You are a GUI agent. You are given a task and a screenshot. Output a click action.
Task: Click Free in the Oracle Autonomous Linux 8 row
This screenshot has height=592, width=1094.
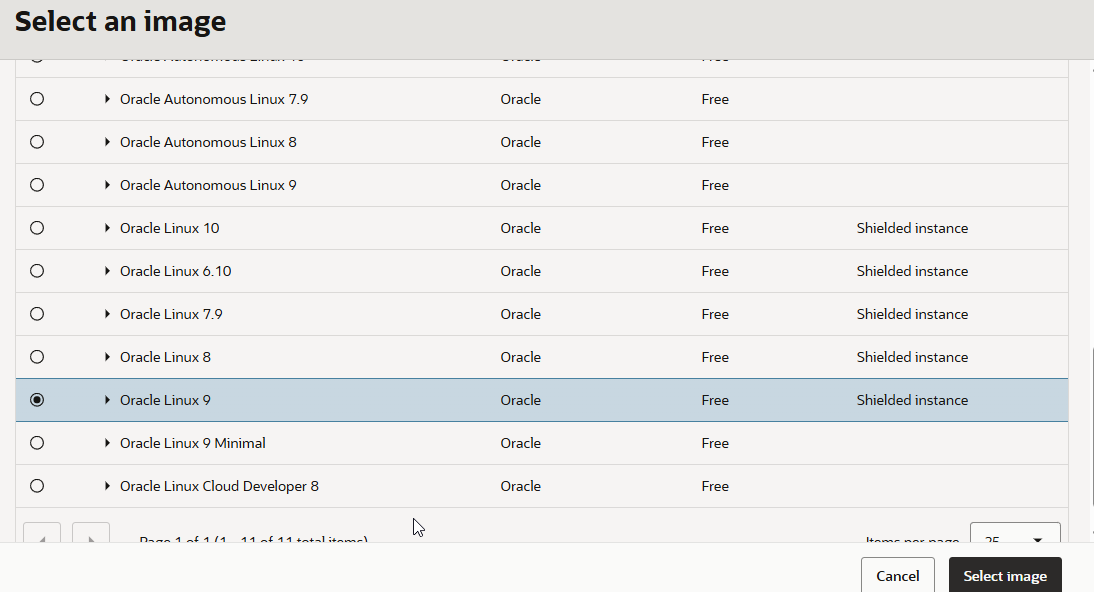(715, 142)
